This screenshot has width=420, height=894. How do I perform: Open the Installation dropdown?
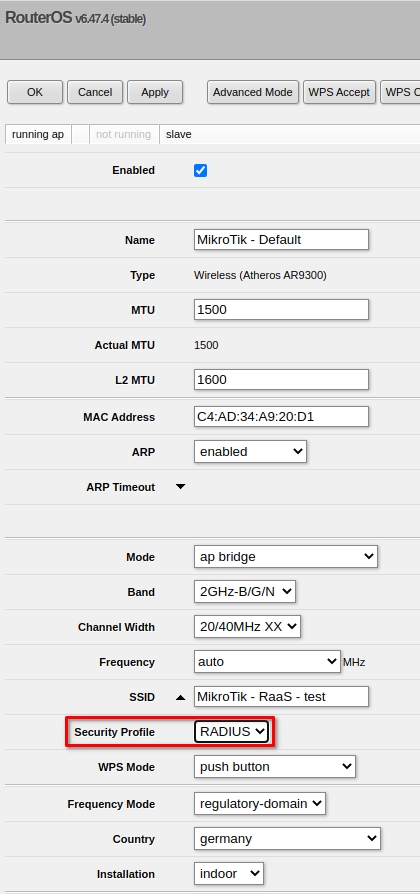229,873
